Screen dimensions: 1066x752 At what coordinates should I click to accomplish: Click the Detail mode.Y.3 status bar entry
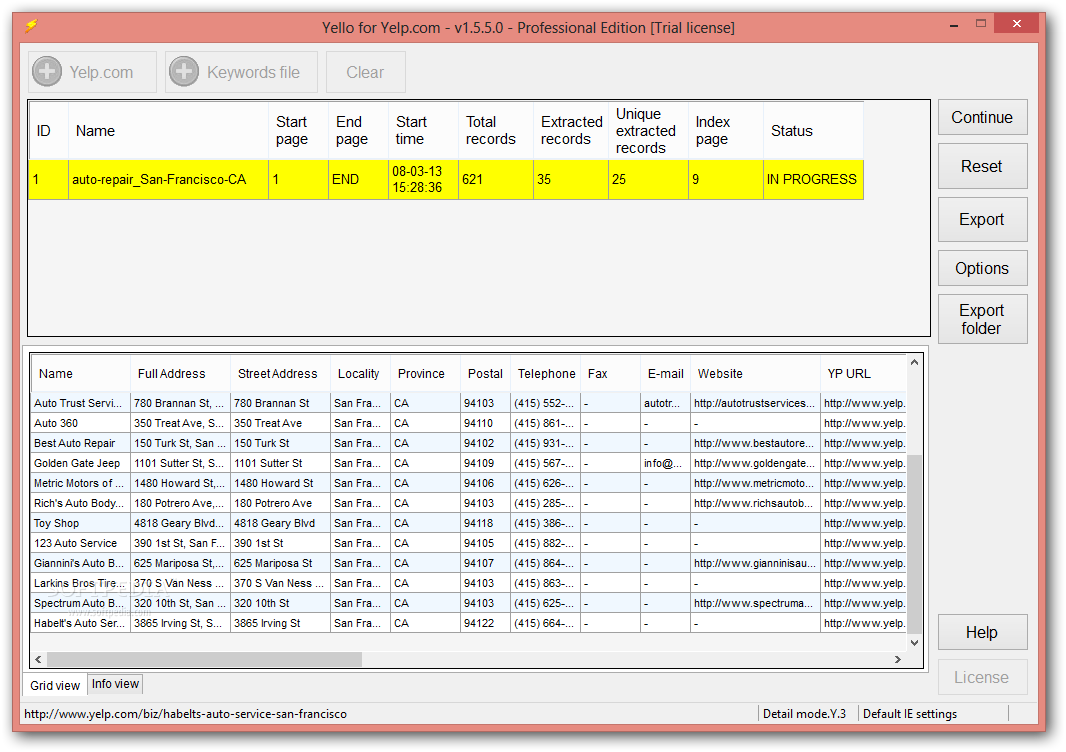point(804,714)
